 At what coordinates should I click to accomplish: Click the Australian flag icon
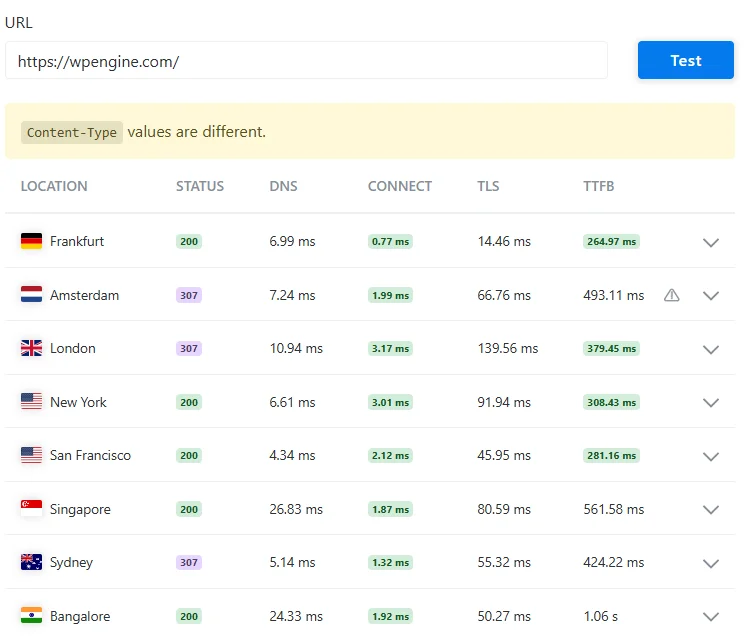31,562
